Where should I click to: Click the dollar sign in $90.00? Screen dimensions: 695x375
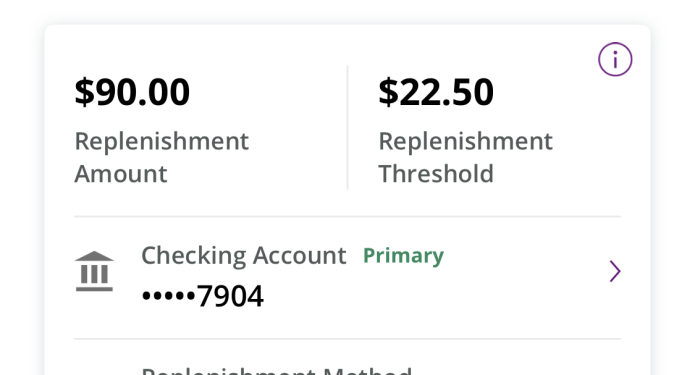click(x=84, y=92)
